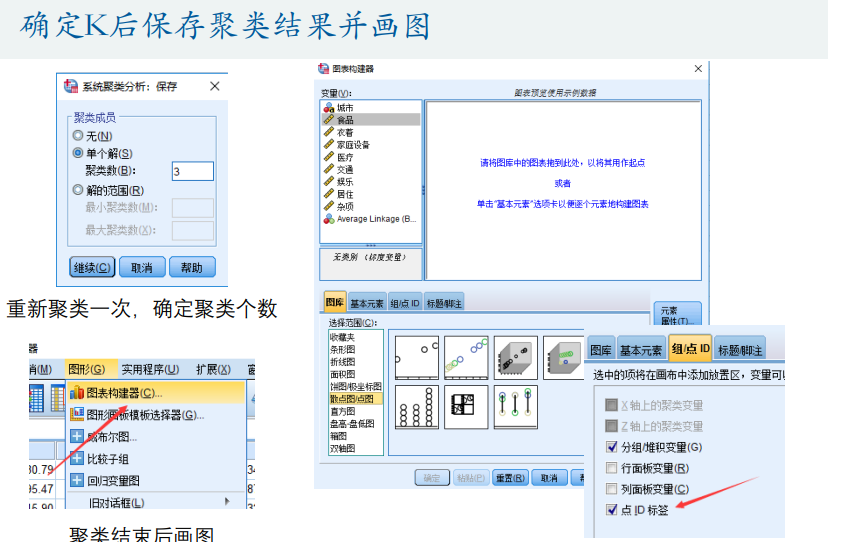The height and width of the screenshot is (542, 846).
Task: Open the 图形 menu in menu bar
Action: point(91,369)
